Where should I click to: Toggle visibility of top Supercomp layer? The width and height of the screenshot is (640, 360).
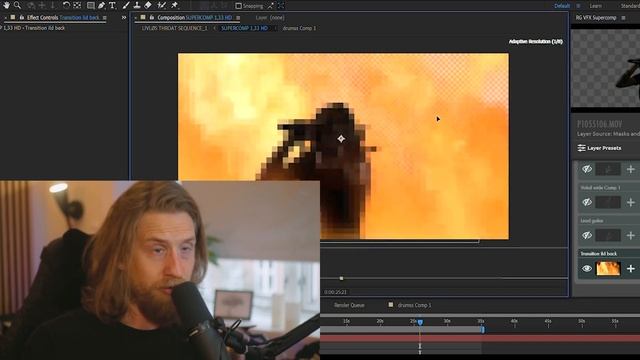[x=587, y=169]
